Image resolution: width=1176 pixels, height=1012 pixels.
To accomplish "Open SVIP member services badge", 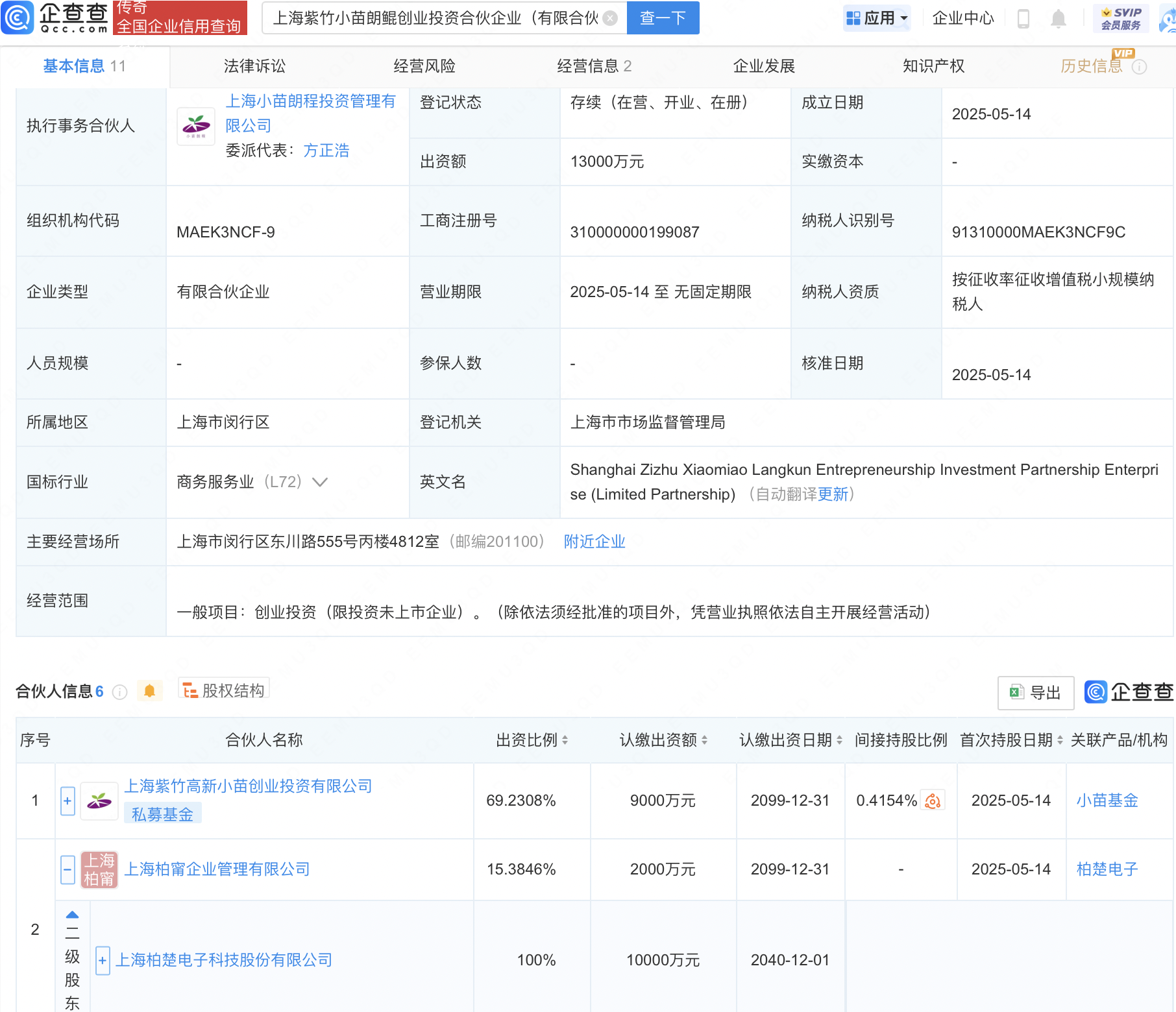I will click(1121, 18).
